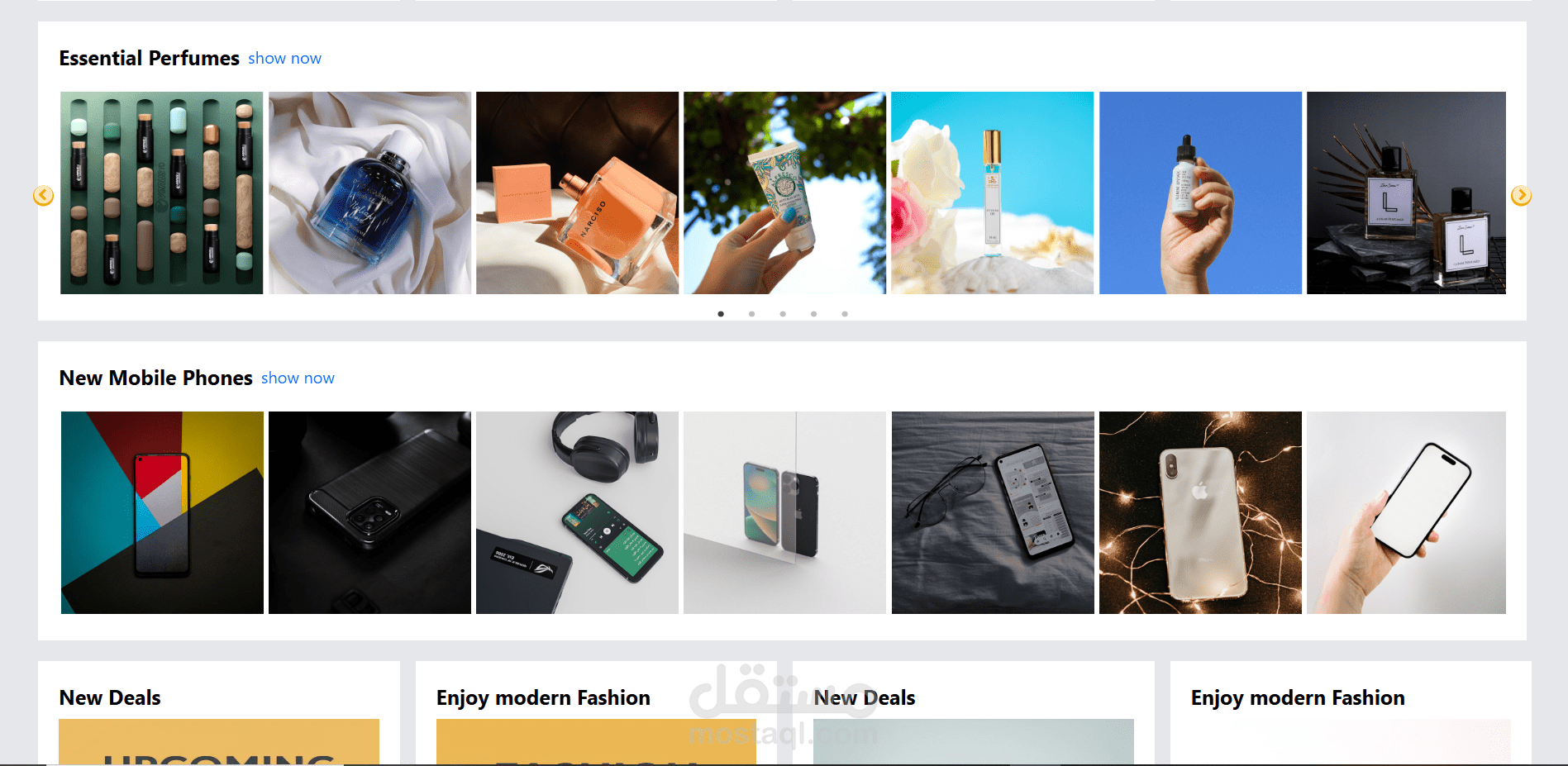1568x766 pixels.
Task: Select the first carousel pagination dot
Action: 721,314
